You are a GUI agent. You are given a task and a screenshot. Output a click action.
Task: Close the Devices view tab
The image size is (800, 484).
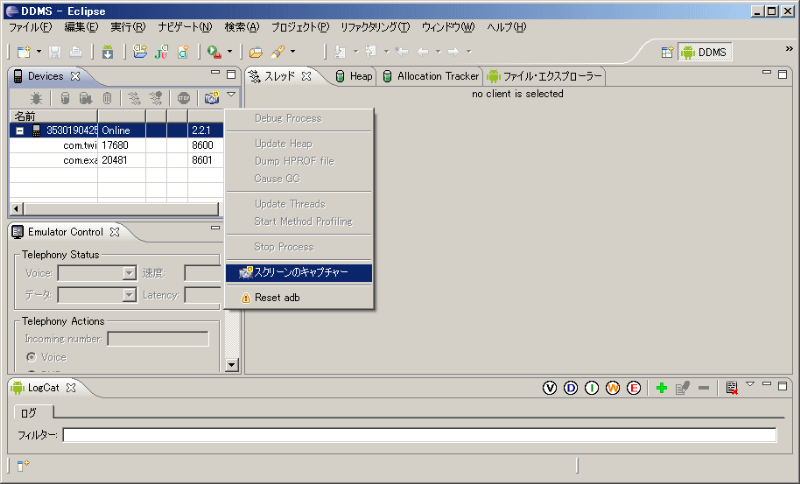(x=76, y=77)
